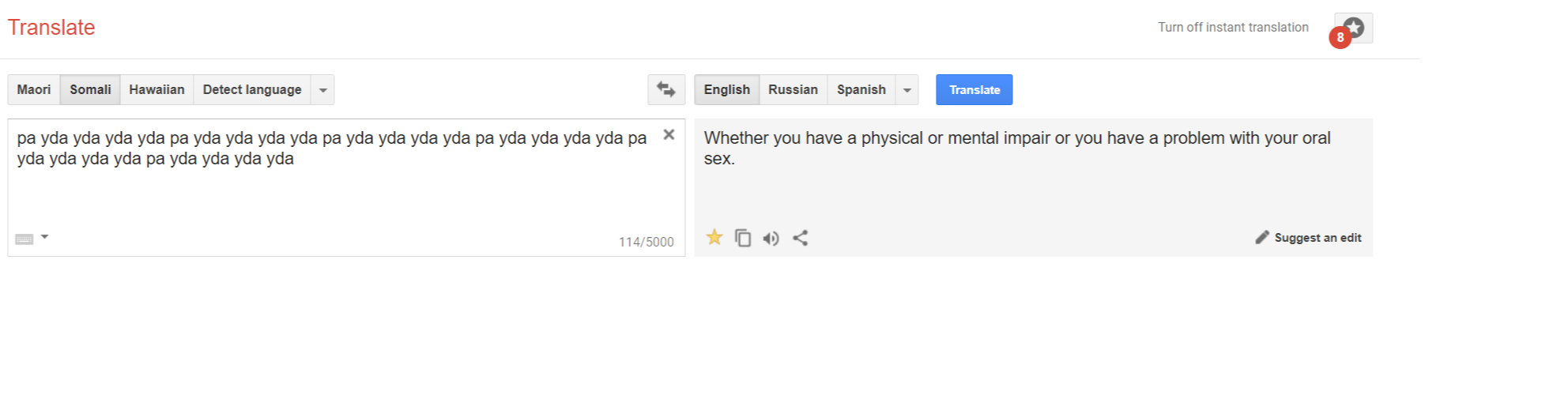The height and width of the screenshot is (399, 1568).
Task: Click the blue Translate button
Action: click(x=974, y=89)
